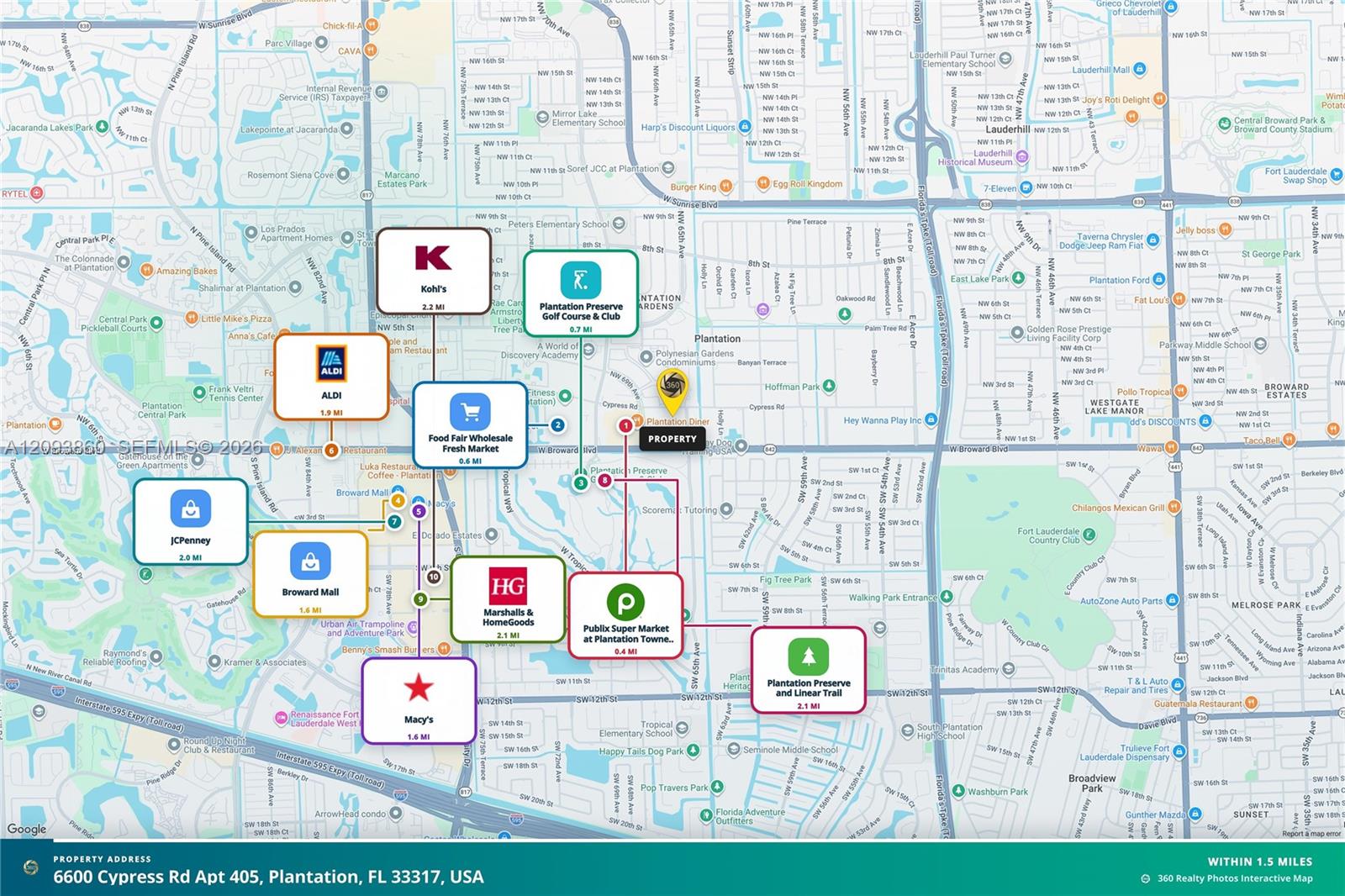Select the Renaissance Fort Lauderdale West hotel icon
Viewport: 1345px width, 896px height.
pos(281,719)
